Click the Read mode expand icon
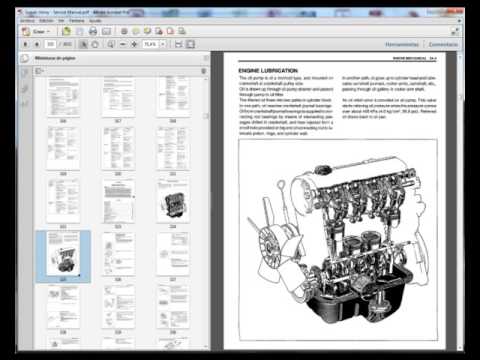This screenshot has width=480, height=360. (455, 31)
